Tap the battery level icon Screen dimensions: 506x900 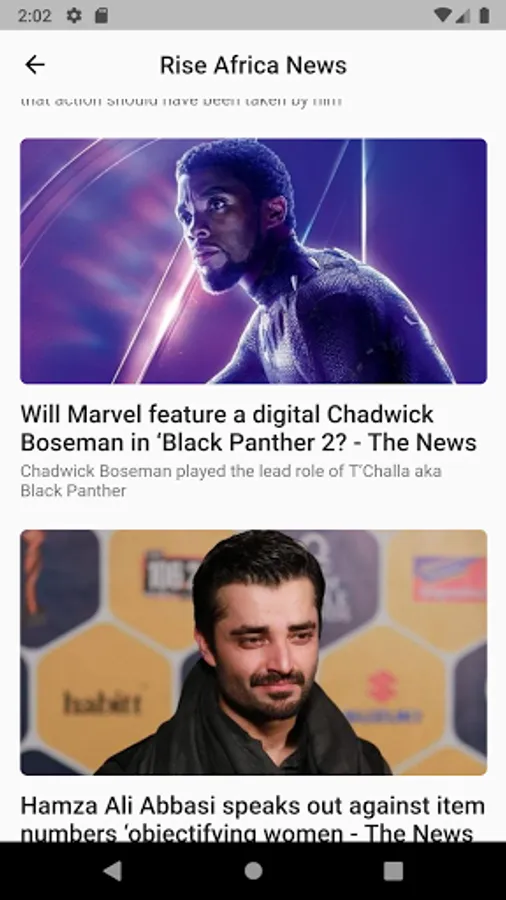[x=485, y=15]
